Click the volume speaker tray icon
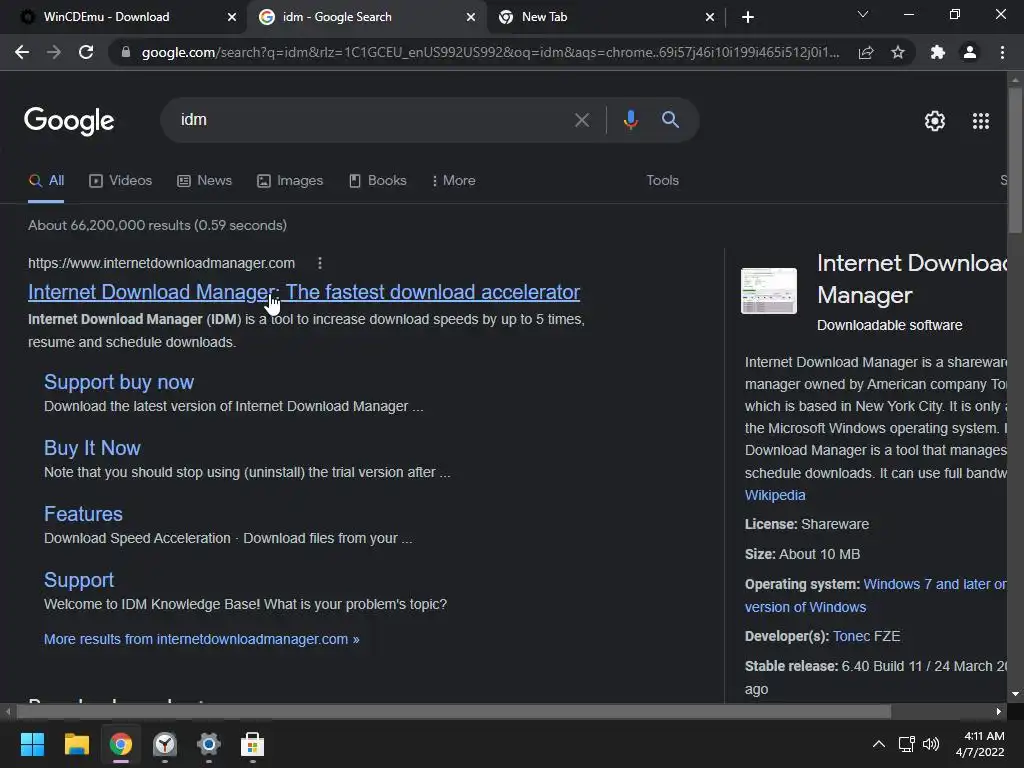The image size is (1024, 768). (931, 744)
